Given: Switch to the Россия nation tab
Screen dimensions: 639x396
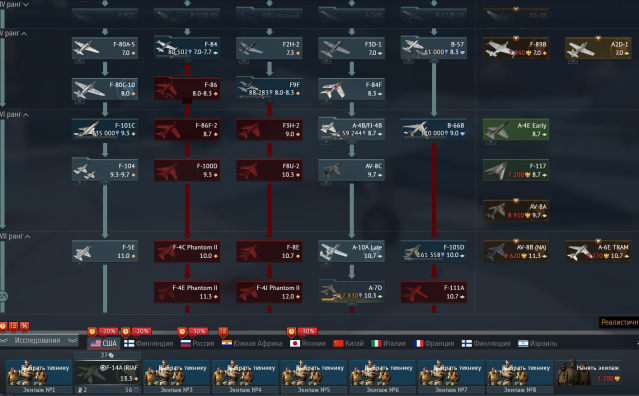Looking at the screenshot, I should coord(197,343).
